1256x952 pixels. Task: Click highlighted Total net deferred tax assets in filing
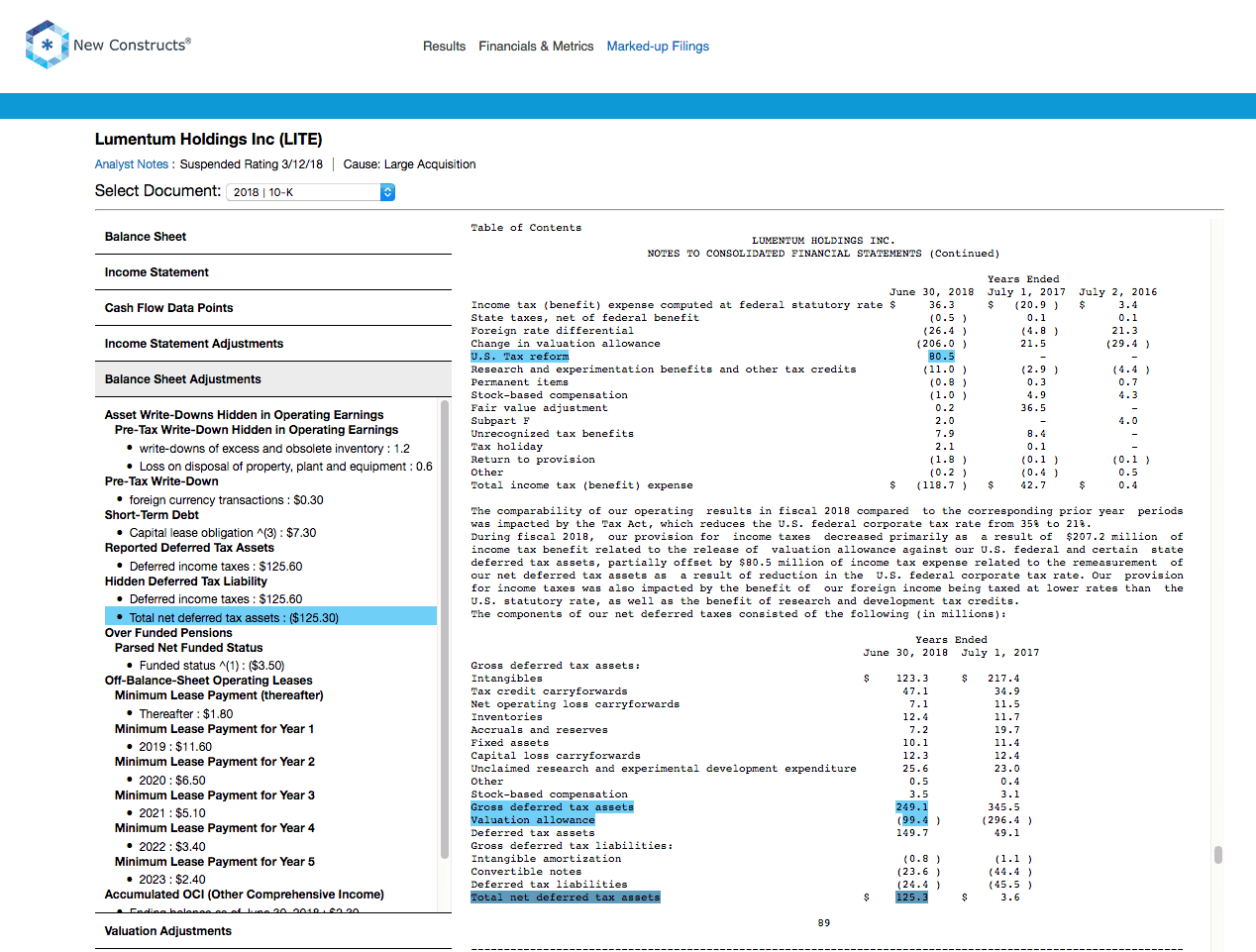pyautogui.click(x=566, y=898)
